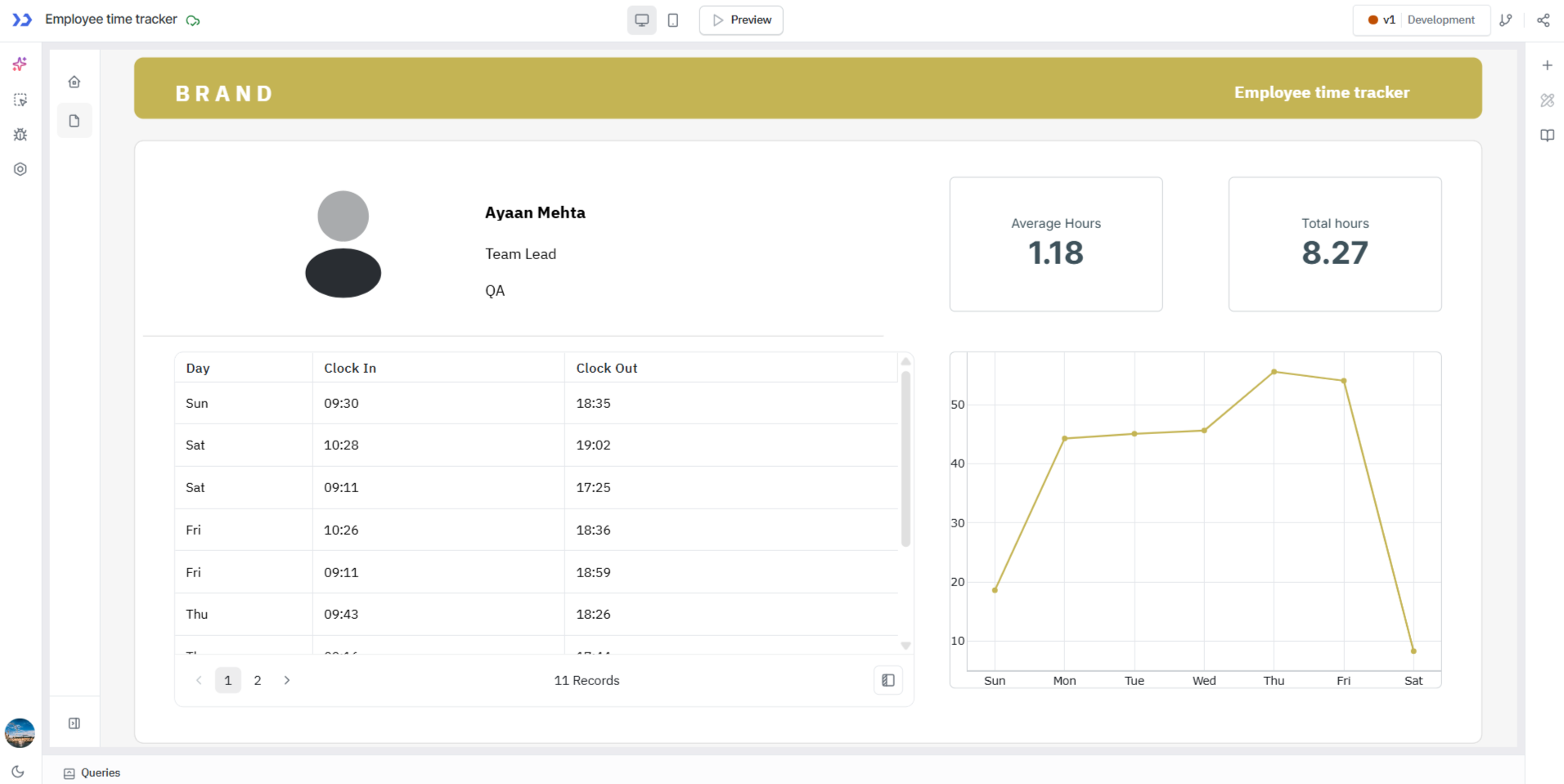Click the user avatar at bottom left
This screenshot has width=1564, height=784.
pyautogui.click(x=19, y=732)
